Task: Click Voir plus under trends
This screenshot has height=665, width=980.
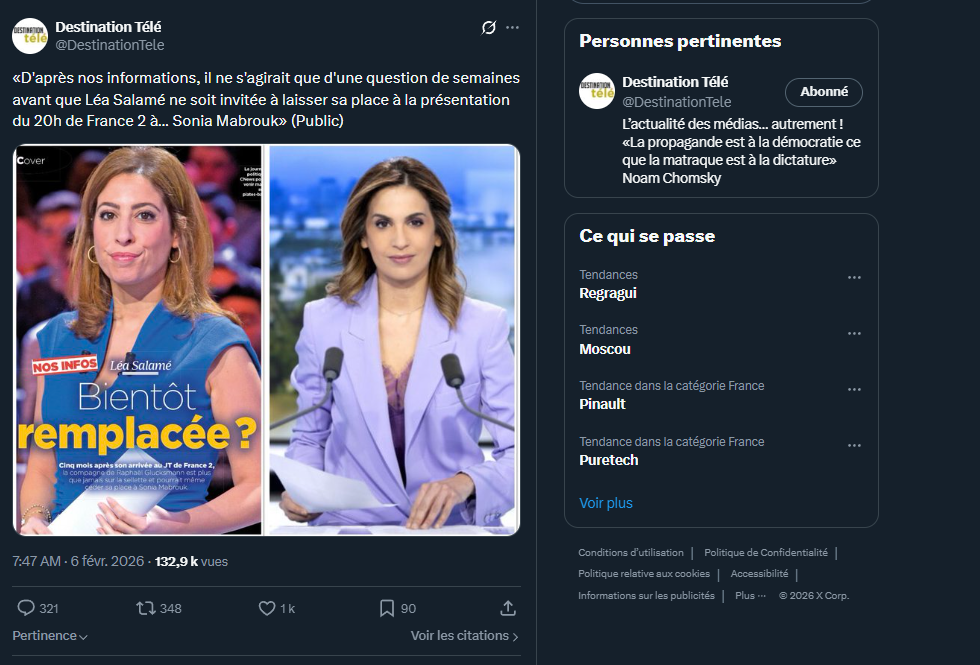Action: pos(606,503)
